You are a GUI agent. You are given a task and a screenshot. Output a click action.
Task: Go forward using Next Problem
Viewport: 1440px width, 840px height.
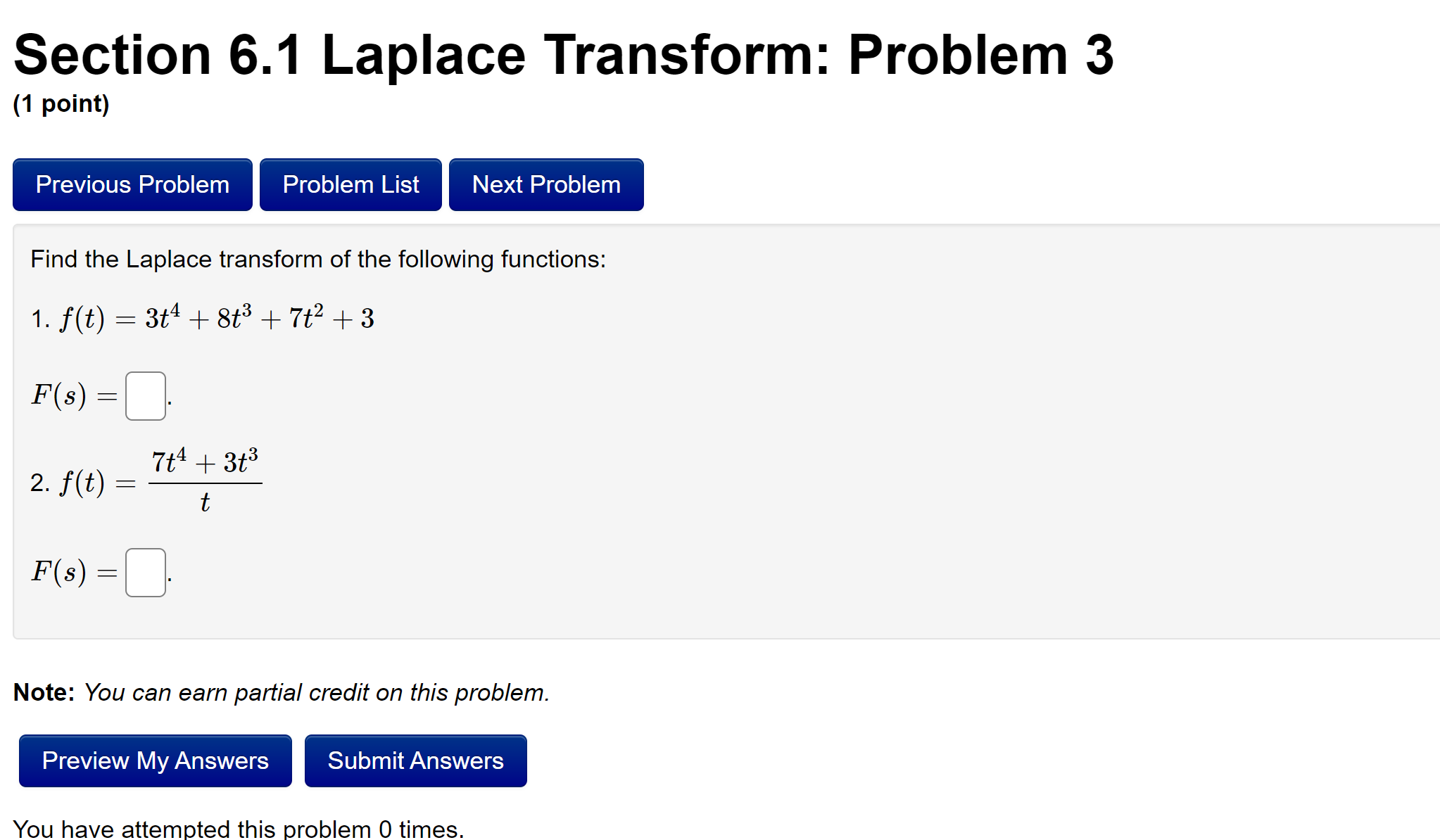click(x=545, y=184)
